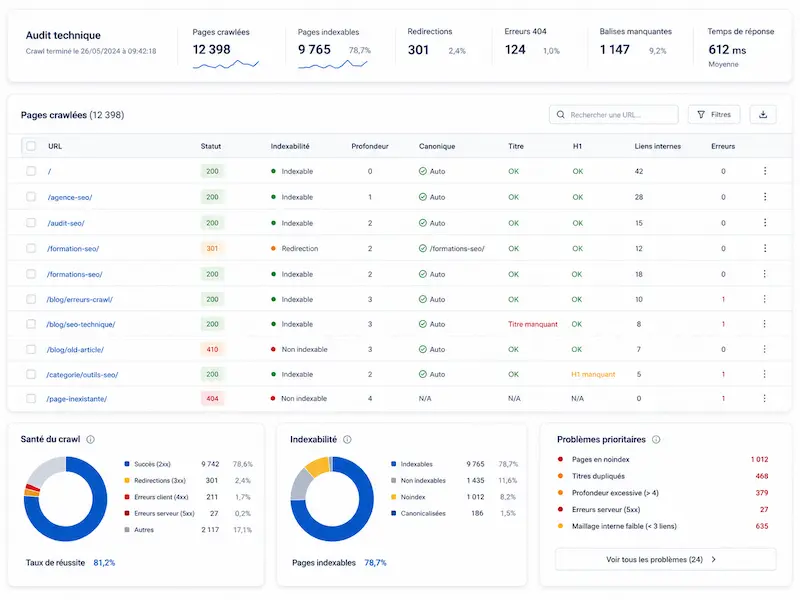800x600 pixels.
Task: Sort by the Liens internes column header
Action: point(658,146)
